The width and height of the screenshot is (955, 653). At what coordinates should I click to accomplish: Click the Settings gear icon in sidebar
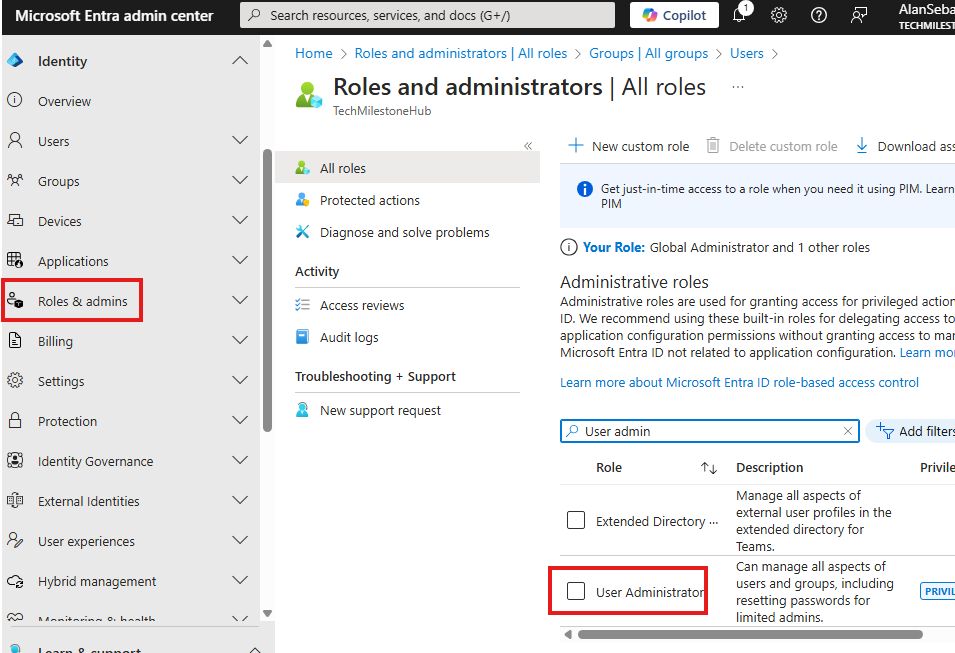click(15, 381)
